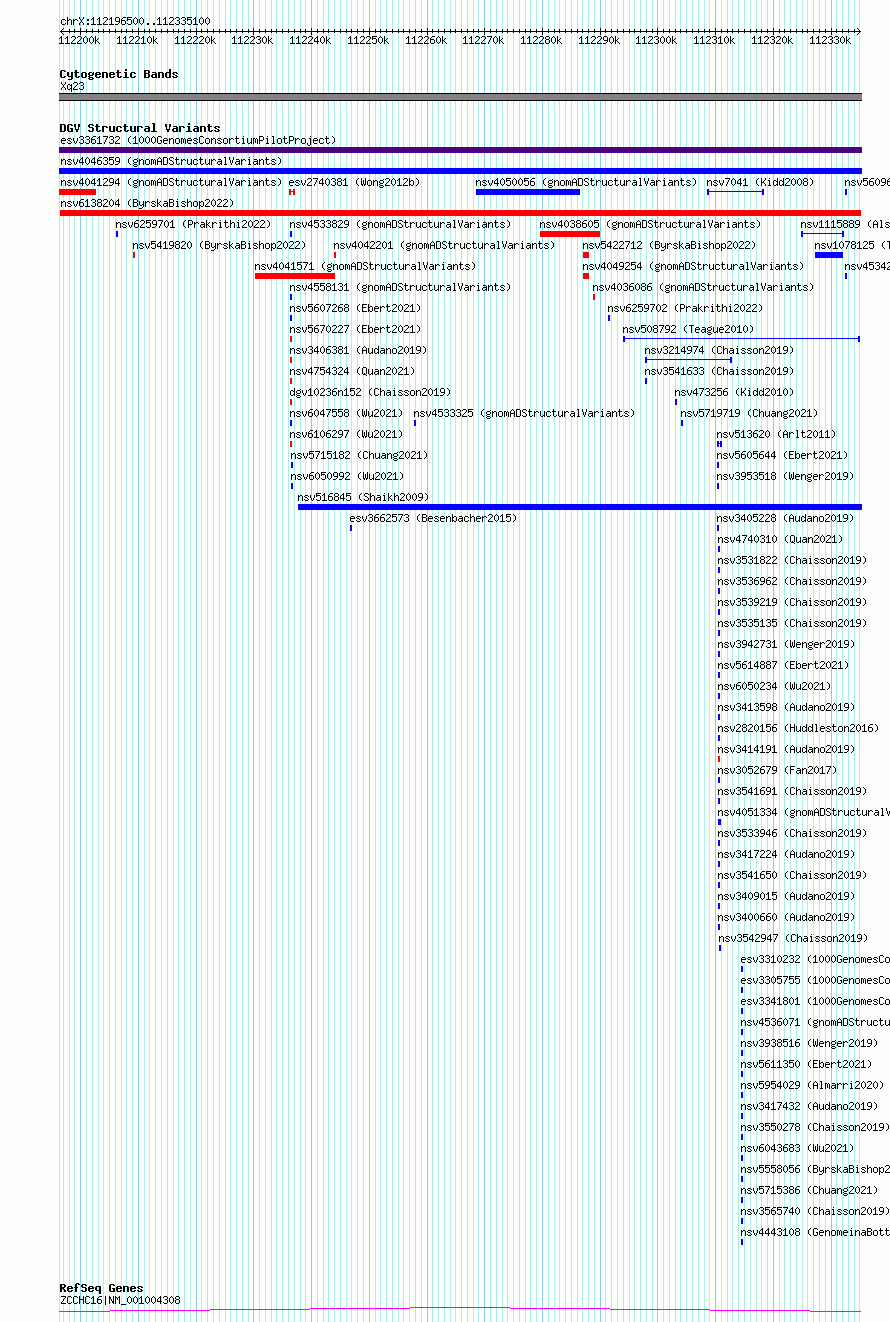890x1322 pixels.
Task: Open nsv5715182 (Chuang2021) variant
Action: (x=358, y=456)
